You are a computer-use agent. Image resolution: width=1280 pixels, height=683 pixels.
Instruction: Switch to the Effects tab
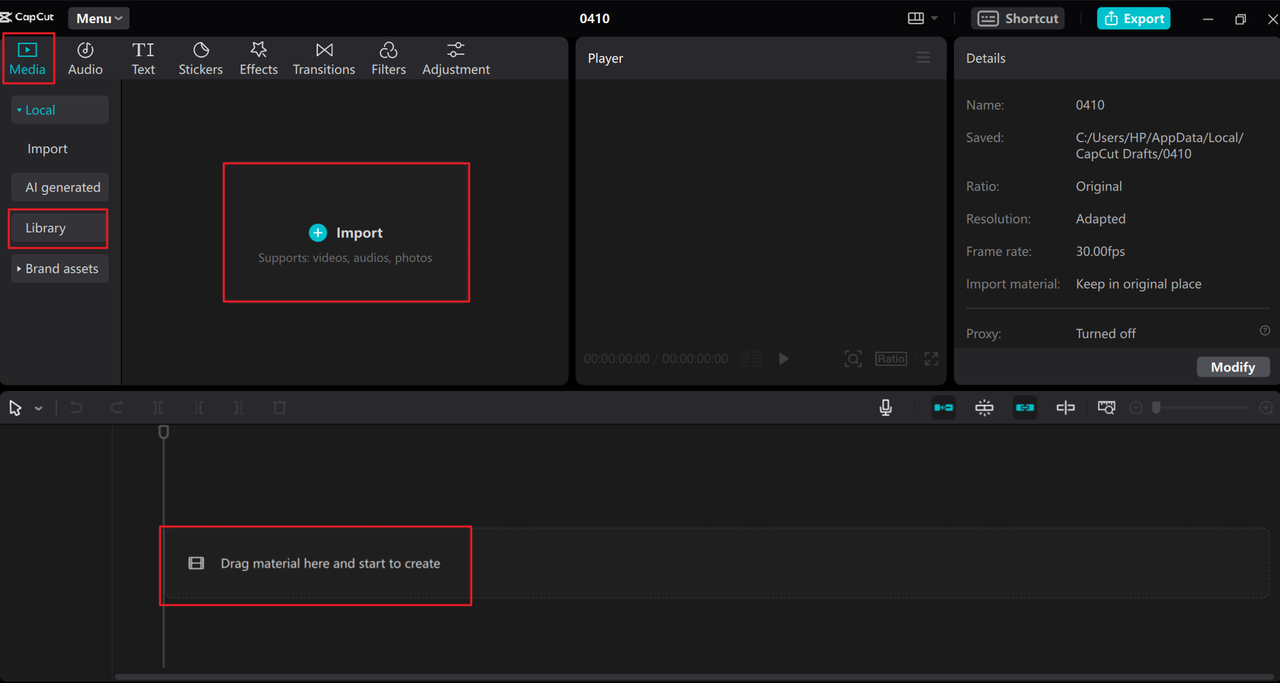258,59
